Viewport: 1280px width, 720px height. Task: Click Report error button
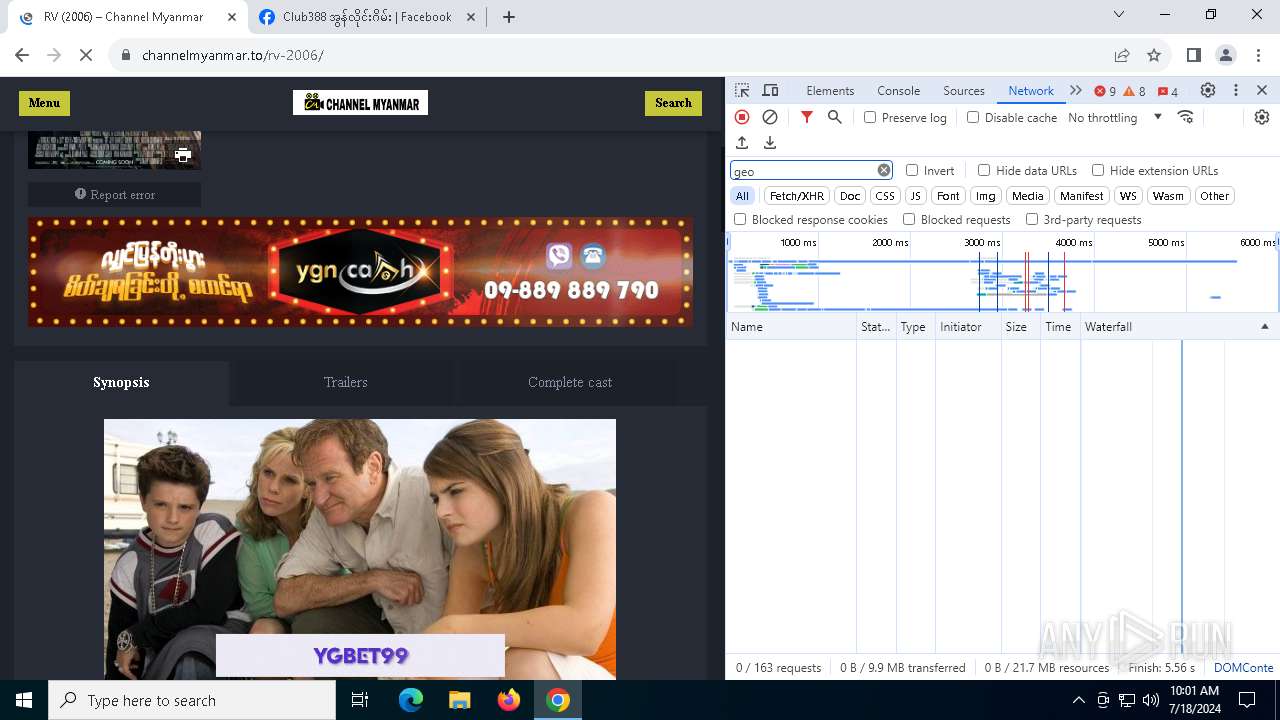coord(115,195)
